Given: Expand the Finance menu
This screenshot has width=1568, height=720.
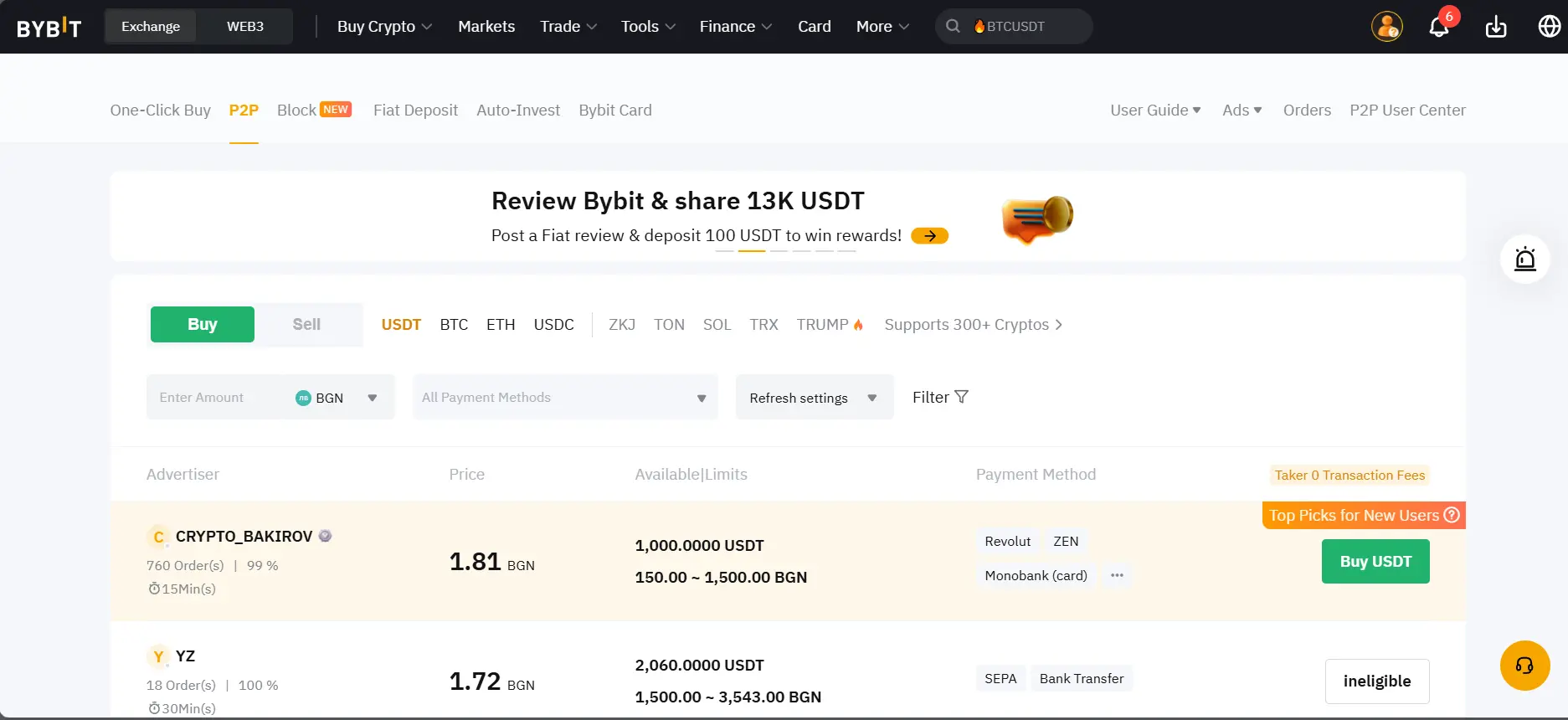Looking at the screenshot, I should click(736, 27).
